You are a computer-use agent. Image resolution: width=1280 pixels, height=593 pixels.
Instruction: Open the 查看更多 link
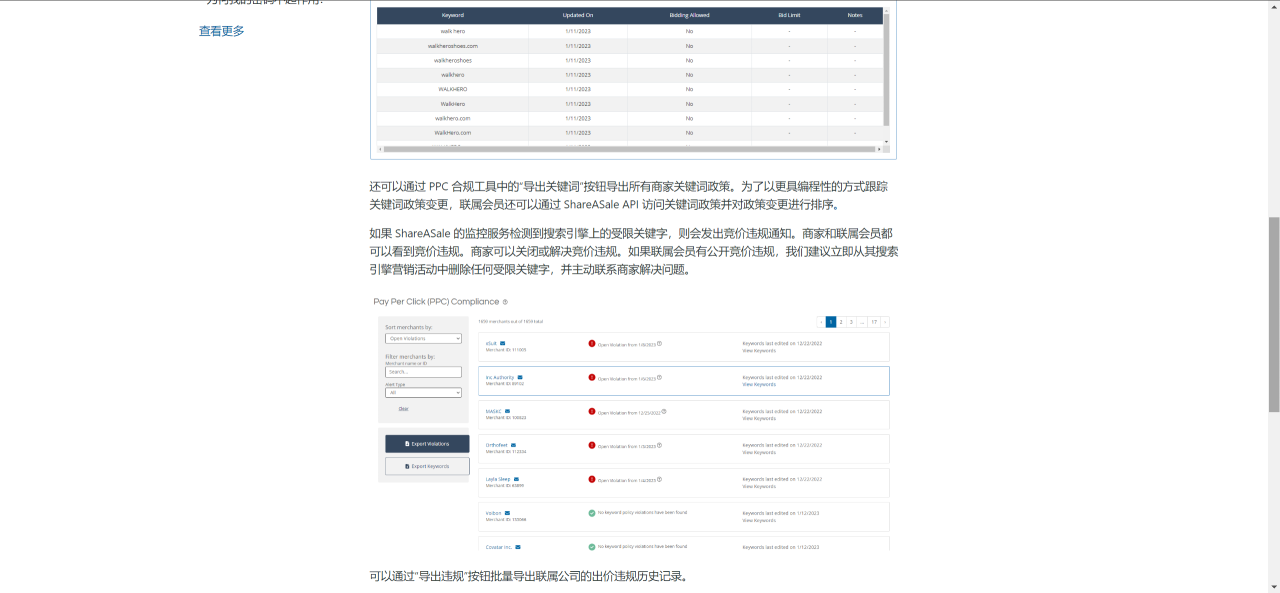(221, 31)
